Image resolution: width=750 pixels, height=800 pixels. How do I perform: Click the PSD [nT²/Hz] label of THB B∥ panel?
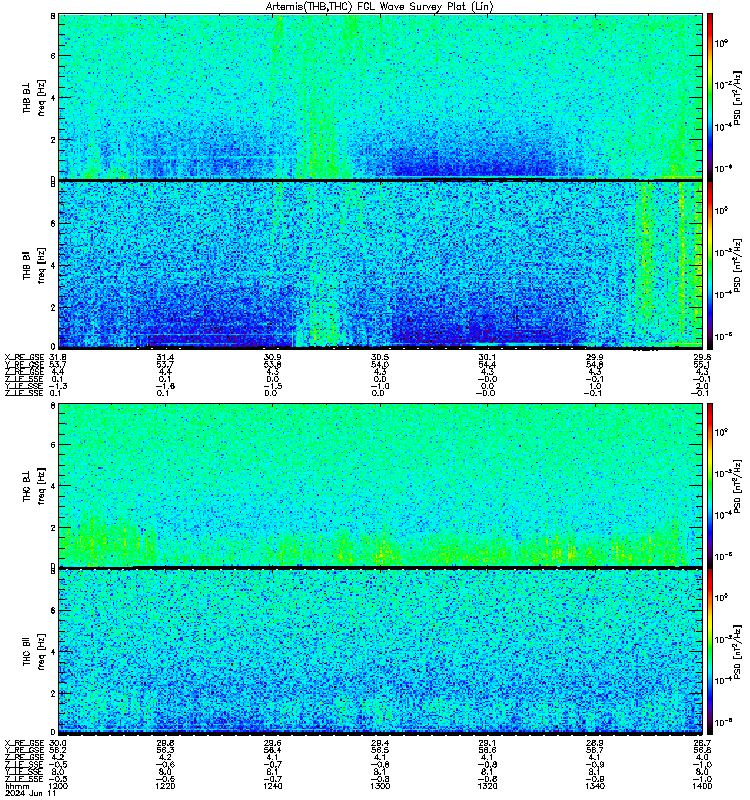point(737,266)
